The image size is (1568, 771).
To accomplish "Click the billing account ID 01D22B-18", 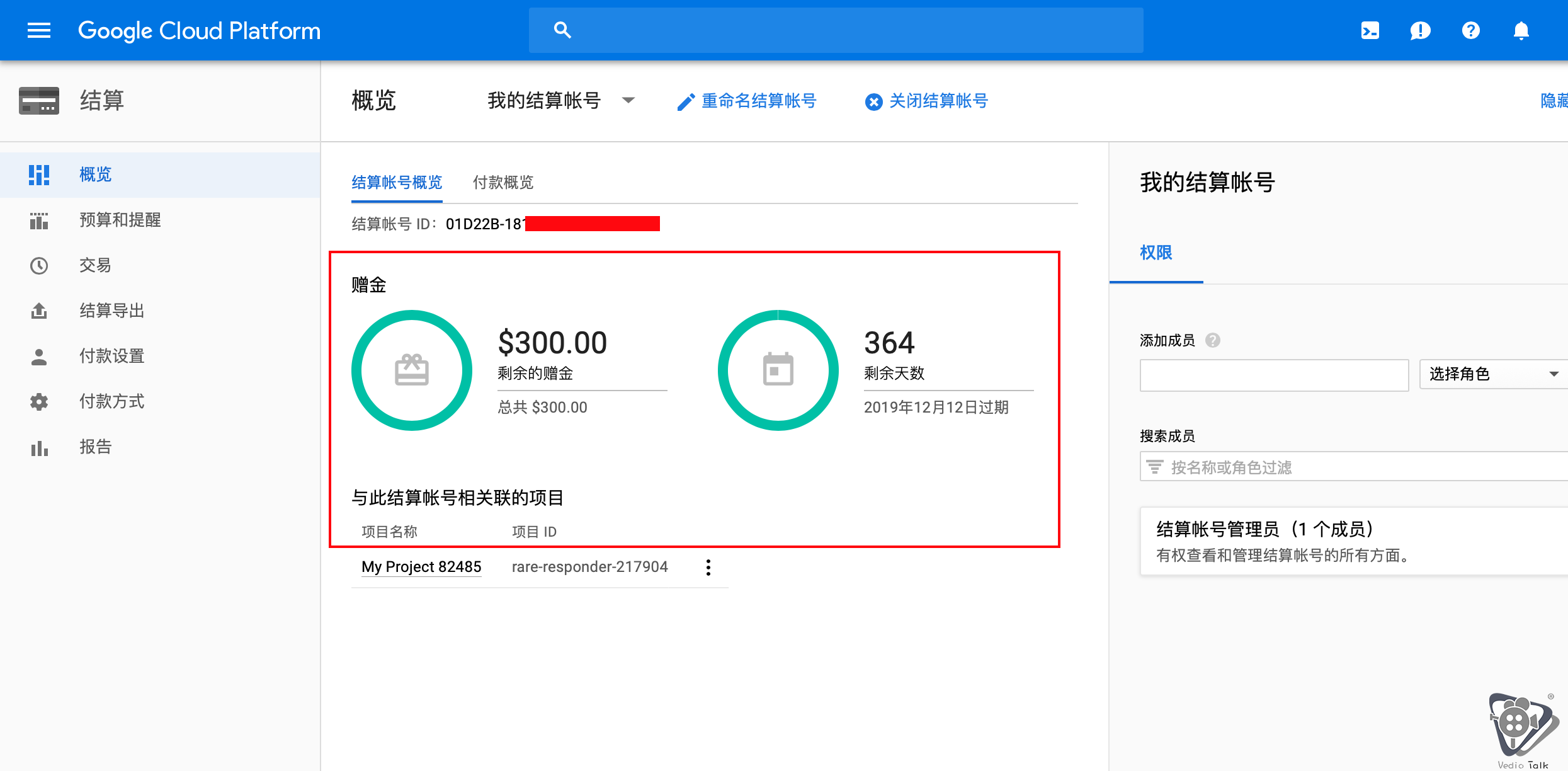I will 485,224.
